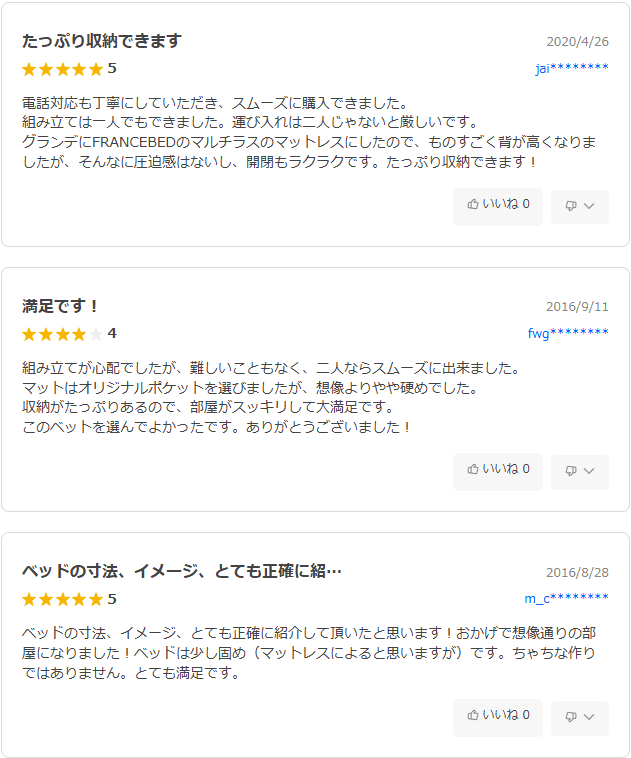Click the review title 満足です！
Screen dimensions: 631x758
click(61, 306)
